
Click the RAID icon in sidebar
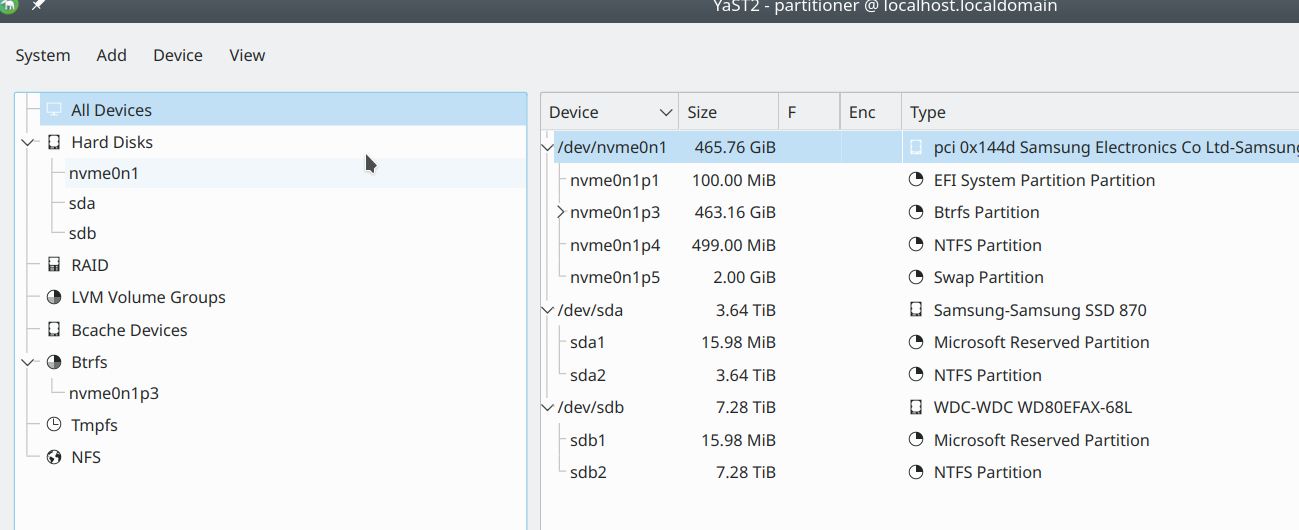[x=54, y=265]
